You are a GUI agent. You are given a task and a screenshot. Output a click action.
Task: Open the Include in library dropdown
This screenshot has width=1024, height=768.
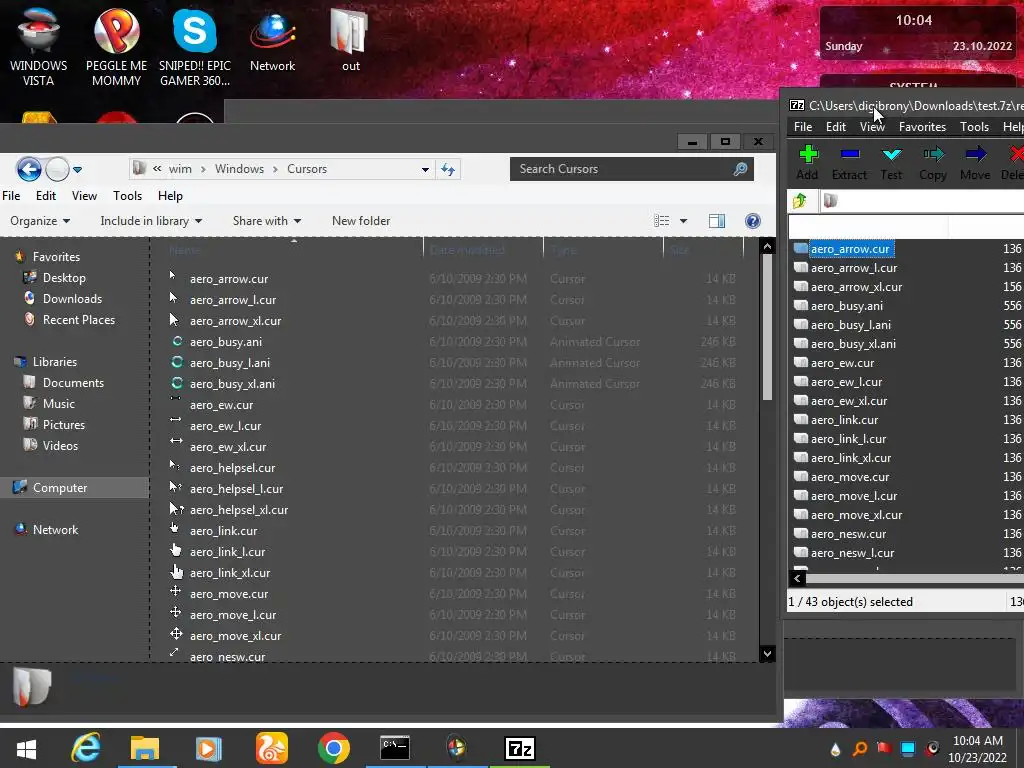[151, 221]
